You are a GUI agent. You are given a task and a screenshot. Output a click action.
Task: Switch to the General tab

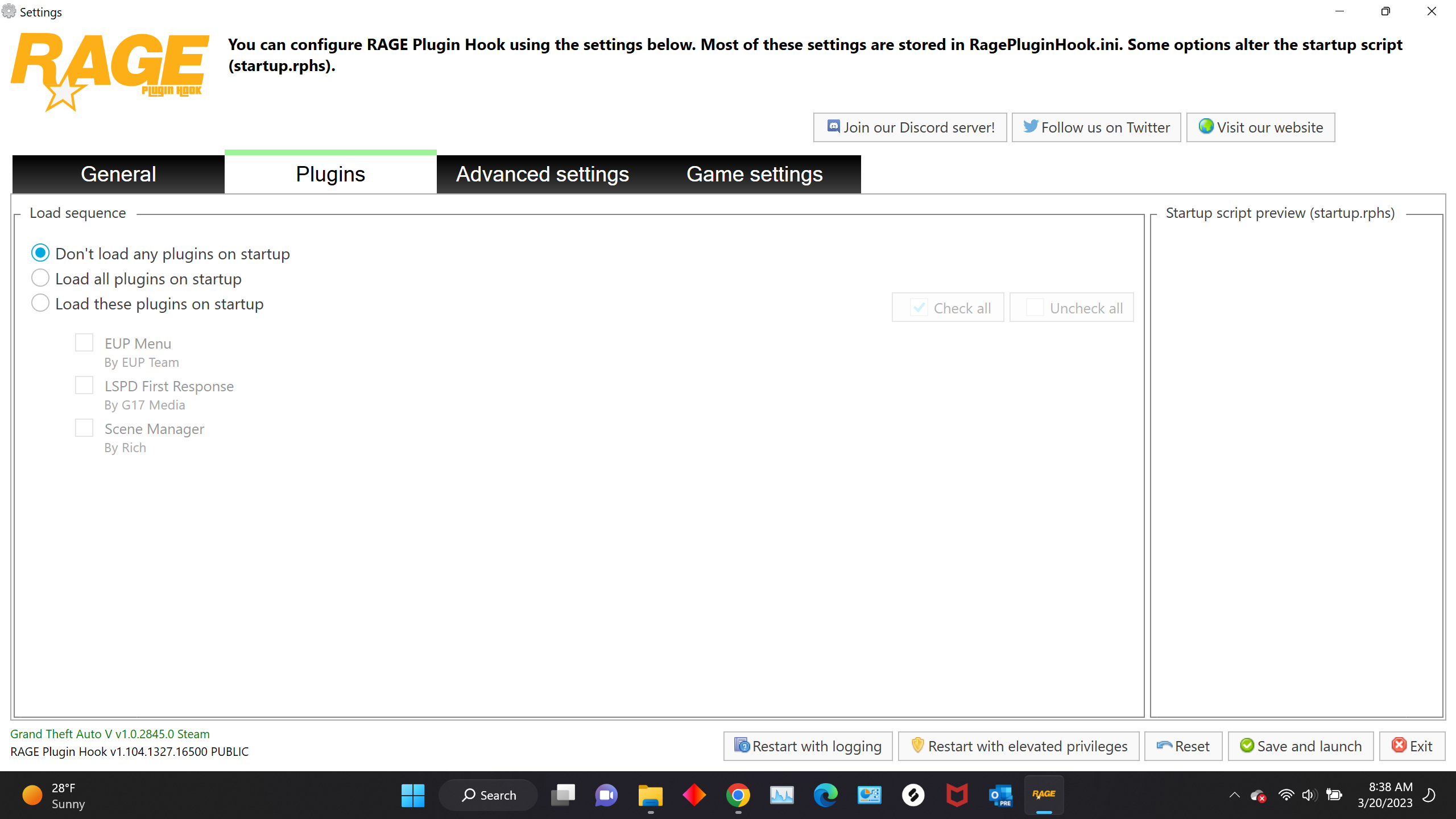(x=118, y=174)
